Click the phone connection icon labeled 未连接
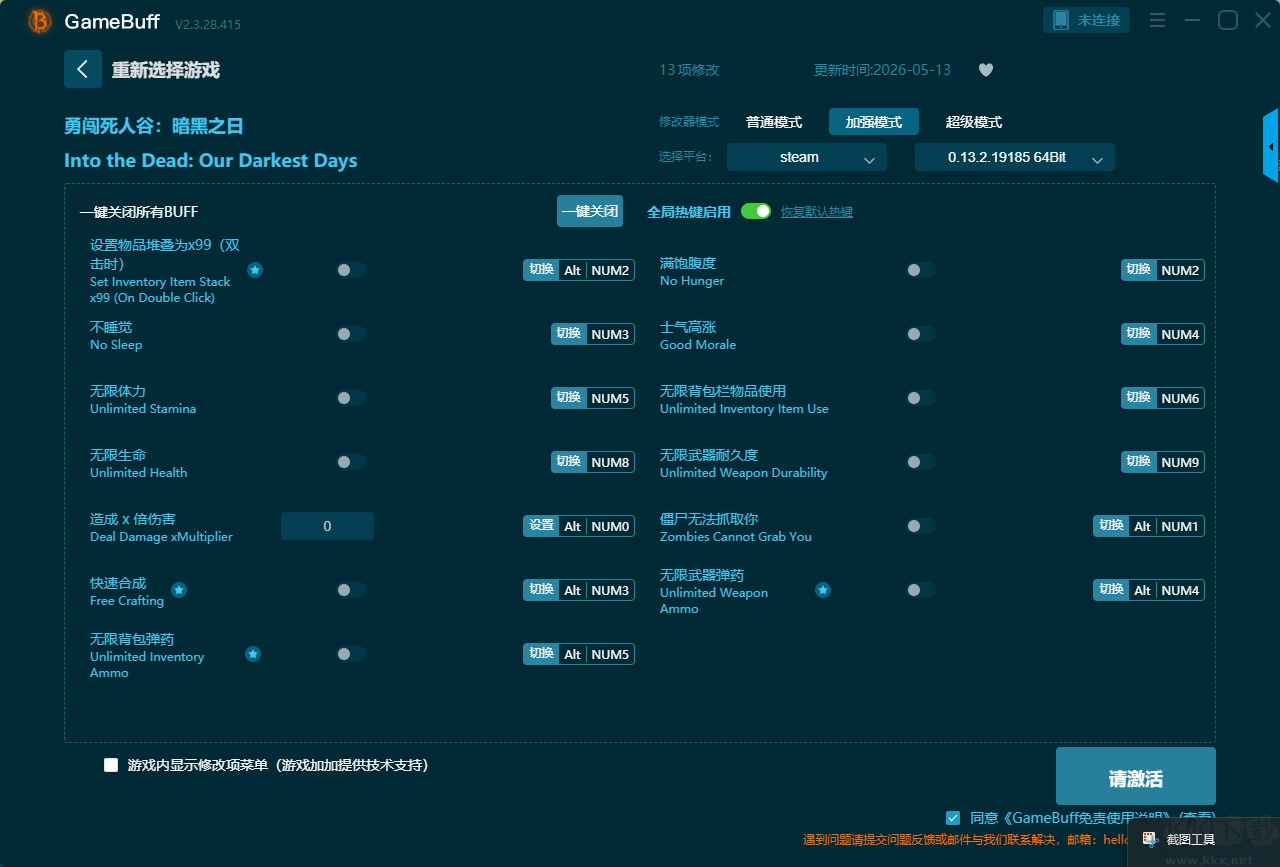1280x867 pixels. [x=1087, y=20]
